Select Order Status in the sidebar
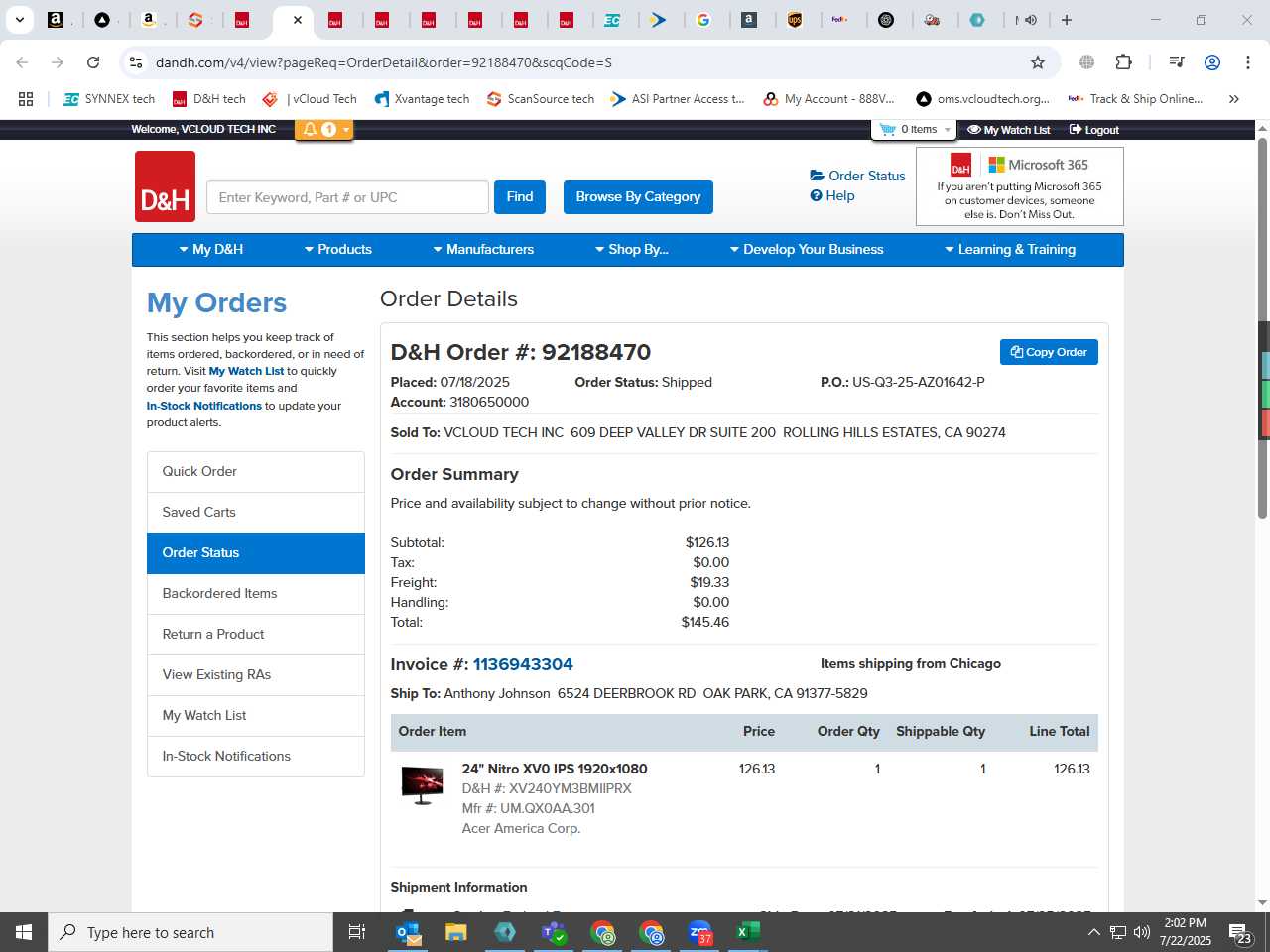Image resolution: width=1270 pixels, height=952 pixels. point(256,553)
